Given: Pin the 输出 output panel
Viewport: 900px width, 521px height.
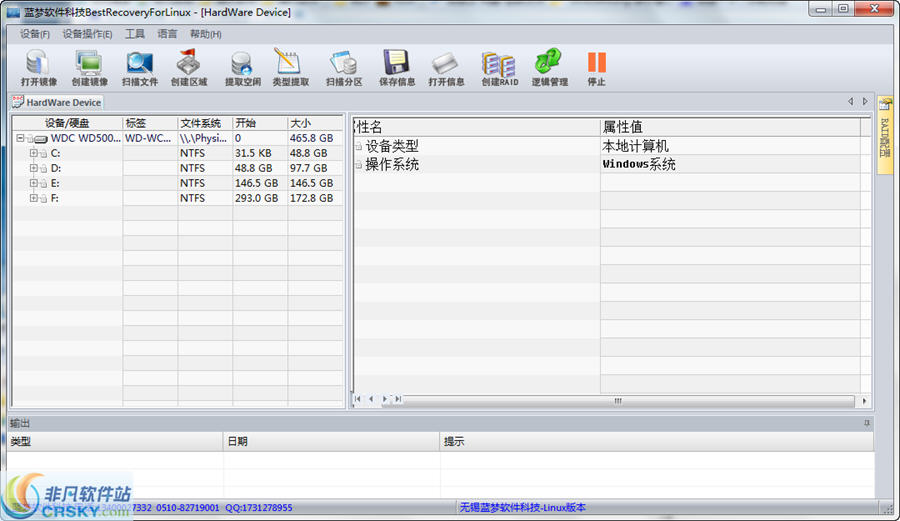Looking at the screenshot, I should click(x=867, y=423).
